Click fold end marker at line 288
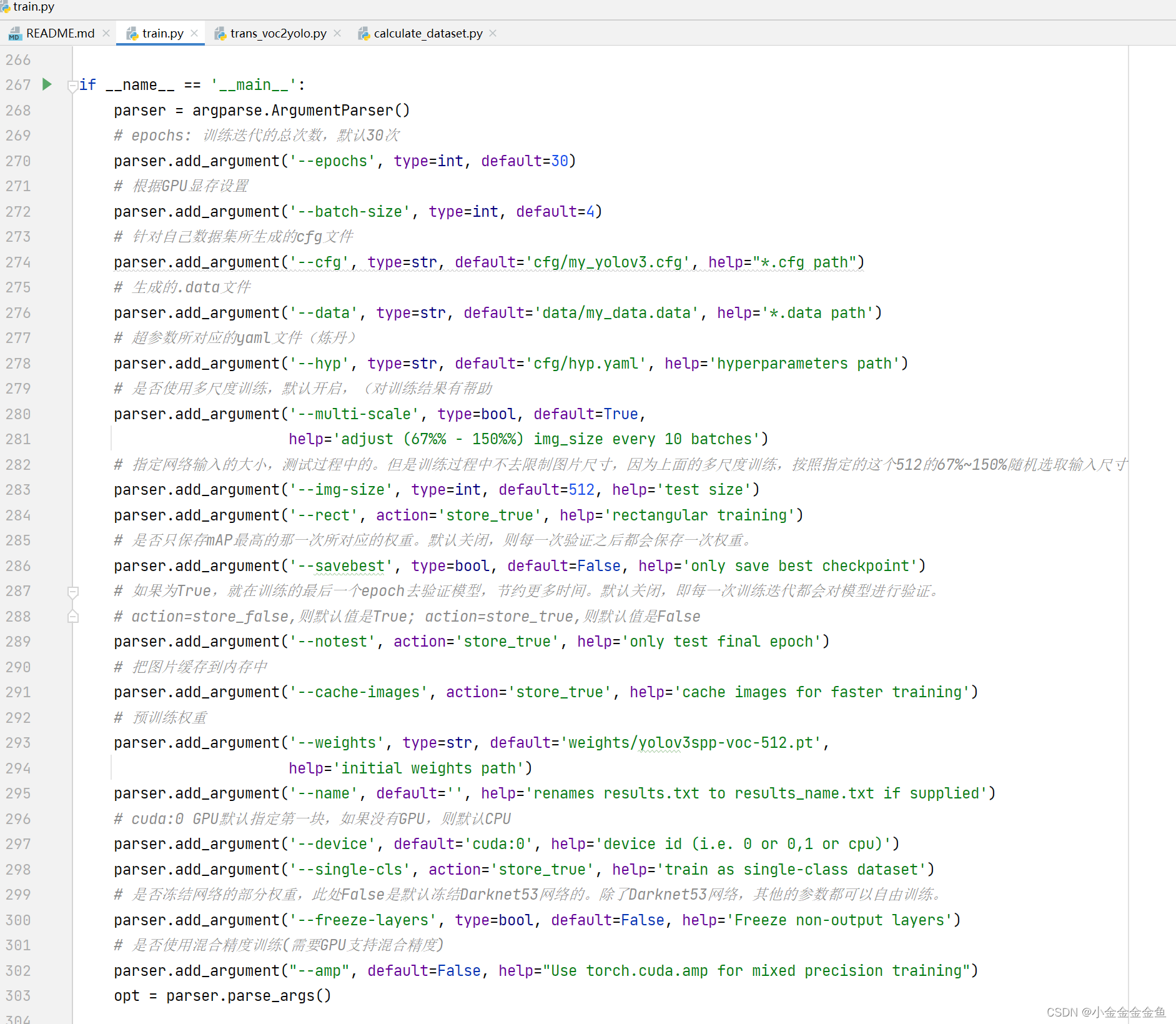 73,617
